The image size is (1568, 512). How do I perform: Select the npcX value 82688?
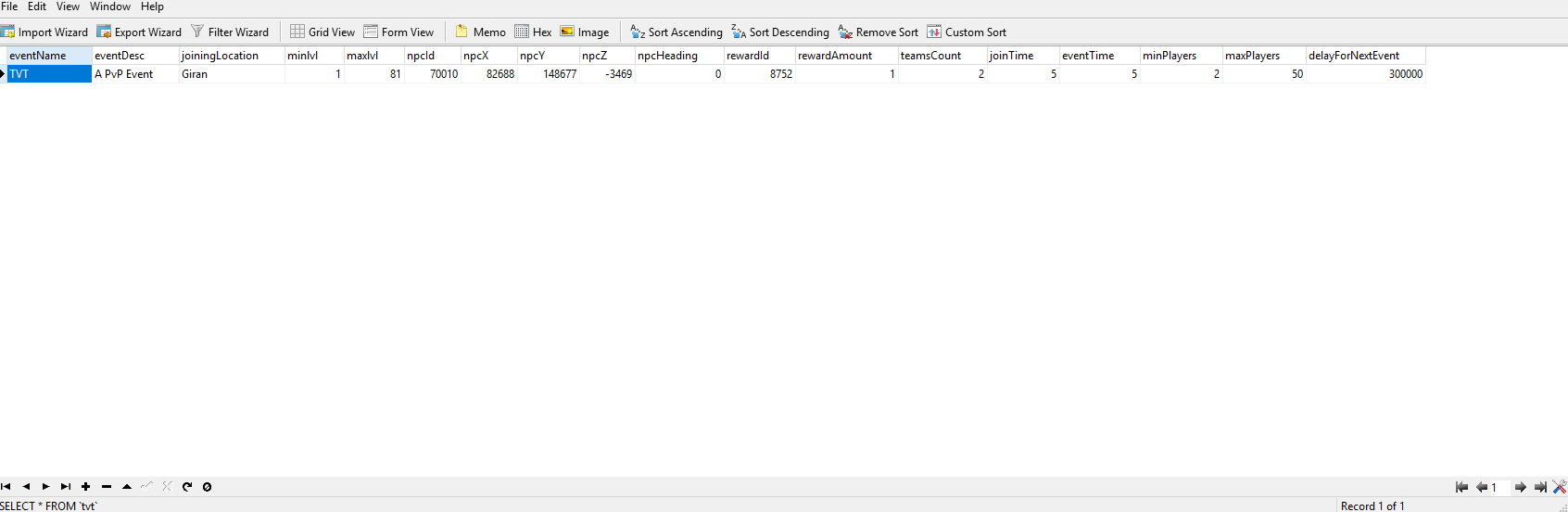488,74
